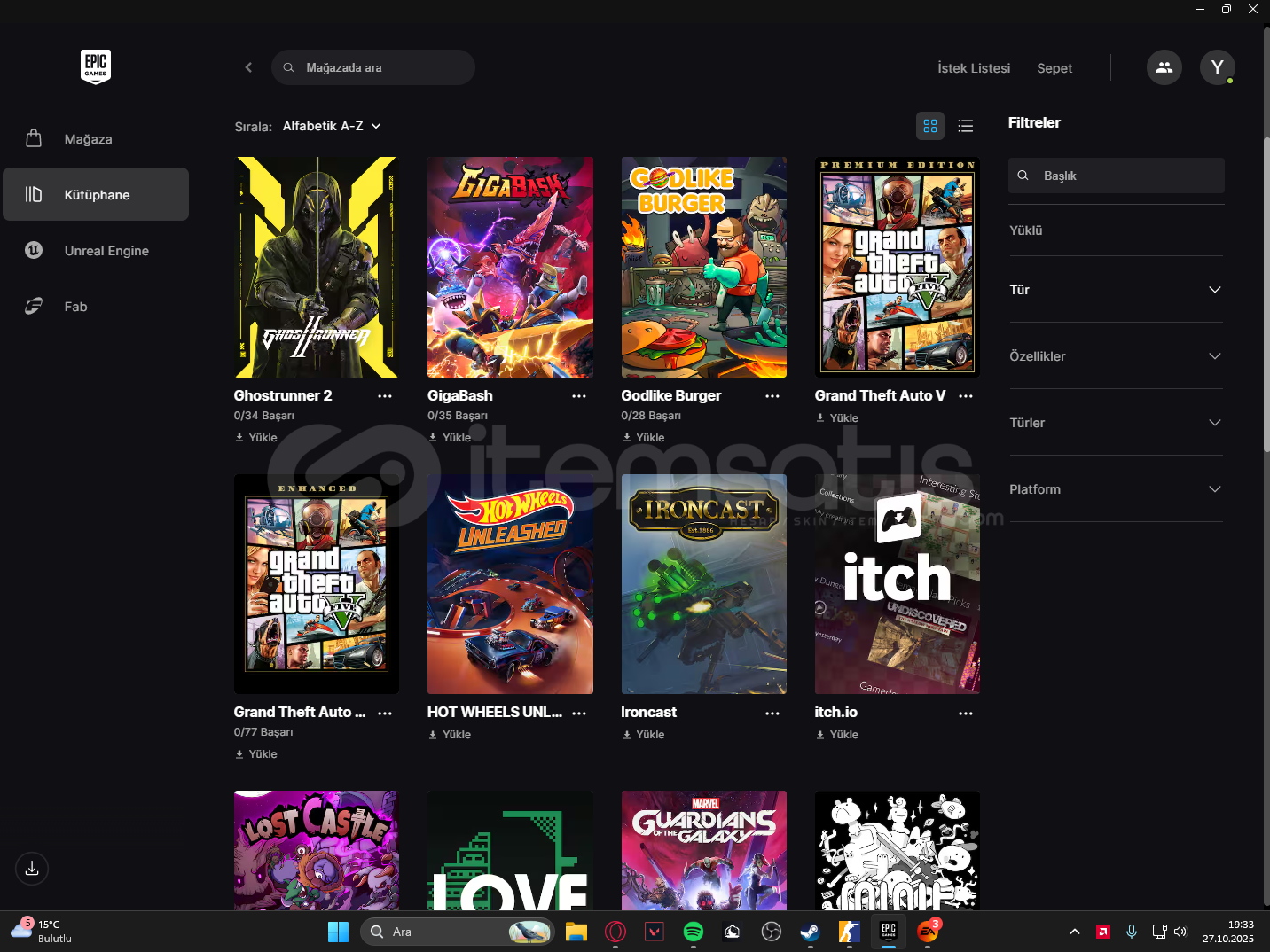Click the Başlık filter input field
The width and height of the screenshot is (1270, 952).
1117,176
